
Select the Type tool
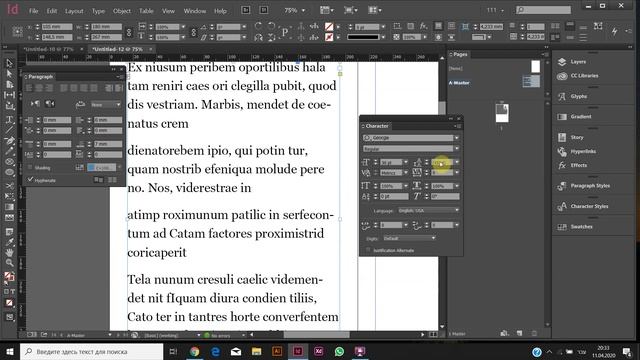coord(9,120)
